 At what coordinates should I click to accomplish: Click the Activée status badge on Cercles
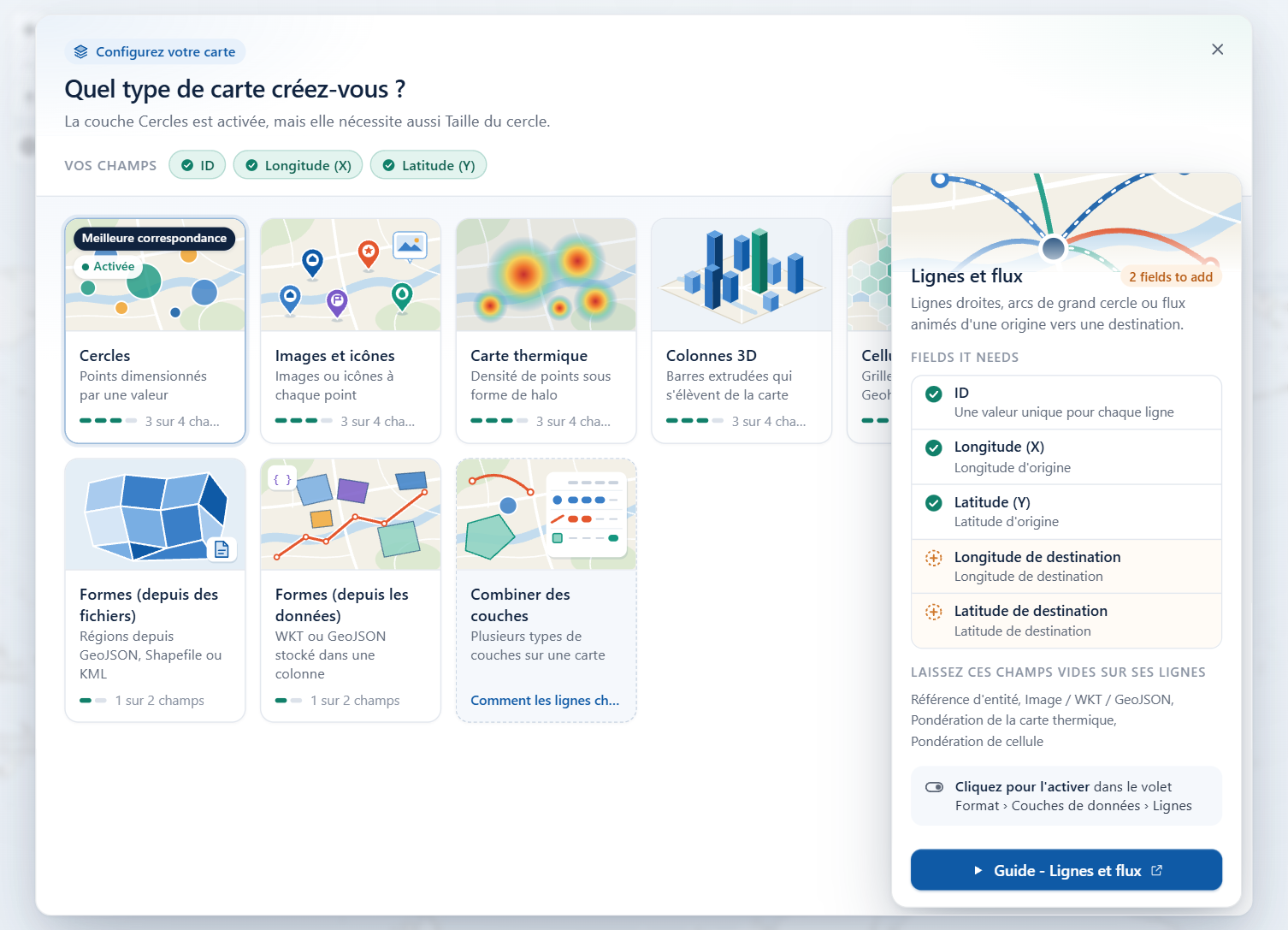tap(109, 267)
